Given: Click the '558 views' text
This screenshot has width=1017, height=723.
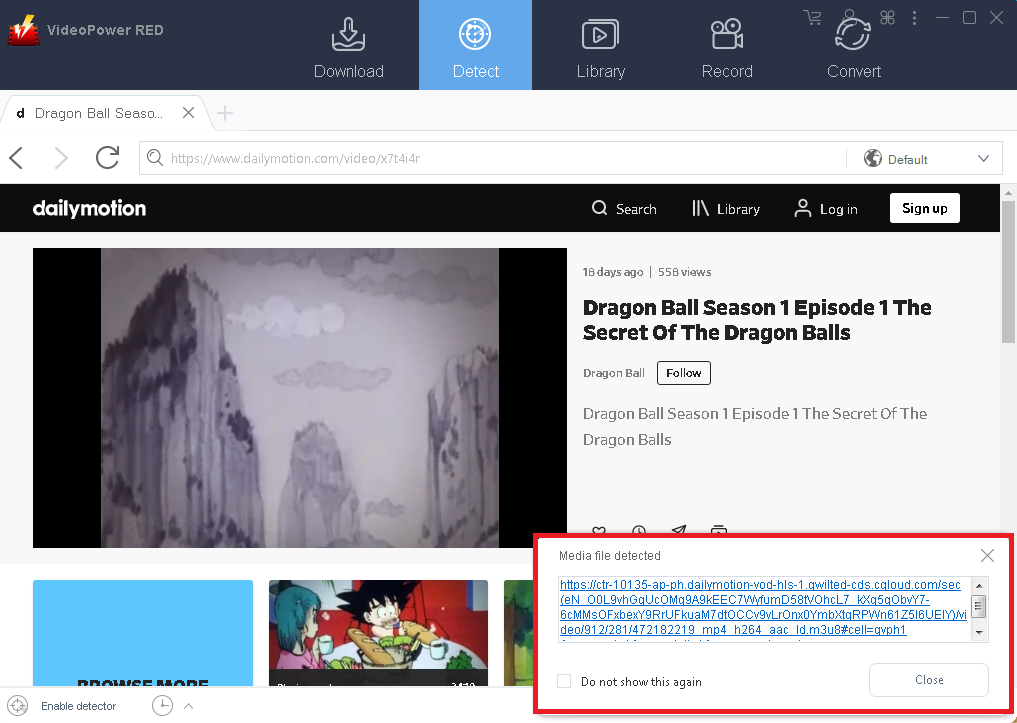Looking at the screenshot, I should coord(684,272).
